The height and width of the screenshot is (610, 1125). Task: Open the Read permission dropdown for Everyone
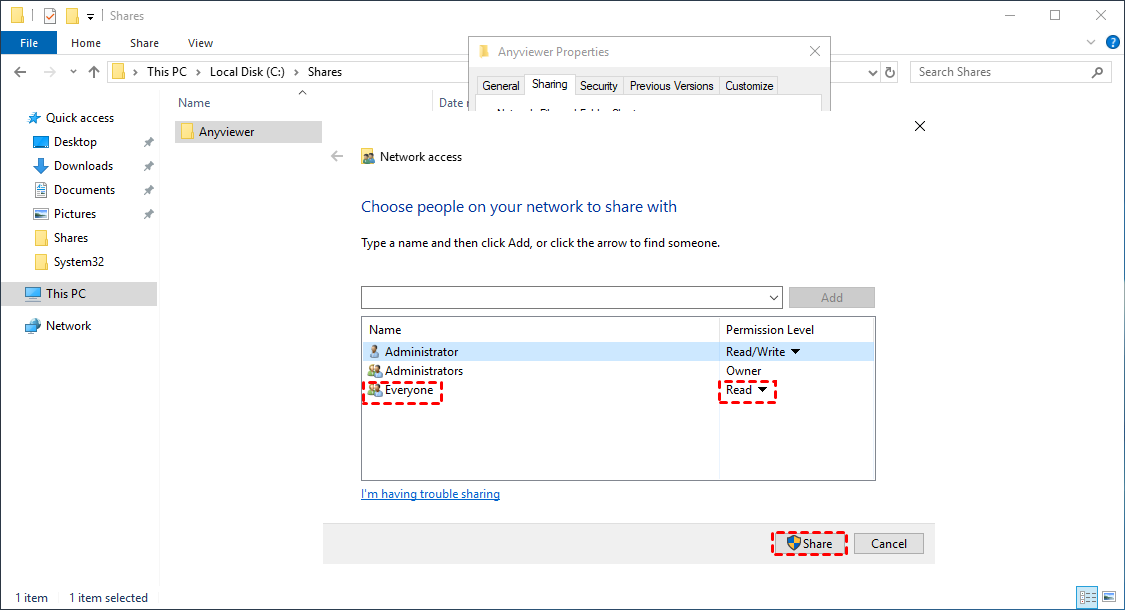tap(762, 390)
